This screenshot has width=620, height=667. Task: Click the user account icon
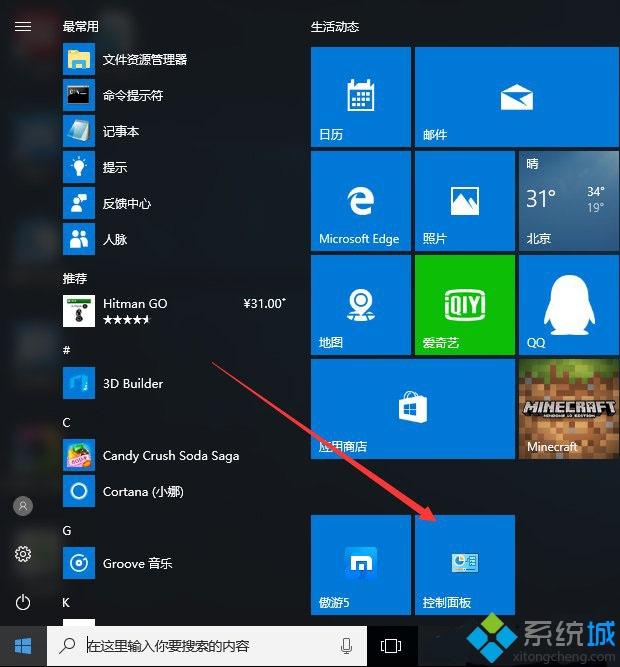click(23, 506)
